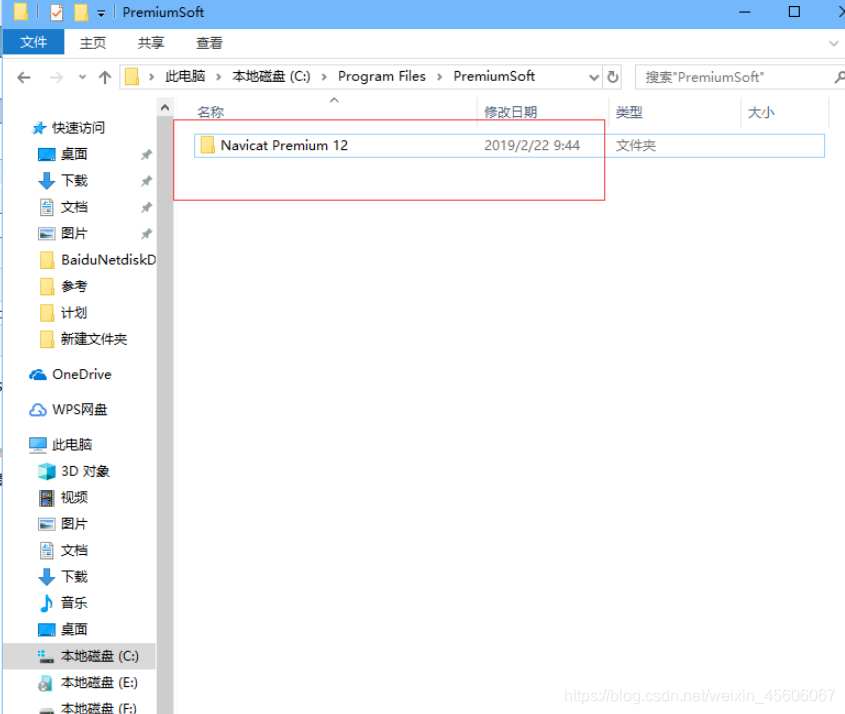Click the pin icon next to 下载
845x714 pixels.
(146, 181)
